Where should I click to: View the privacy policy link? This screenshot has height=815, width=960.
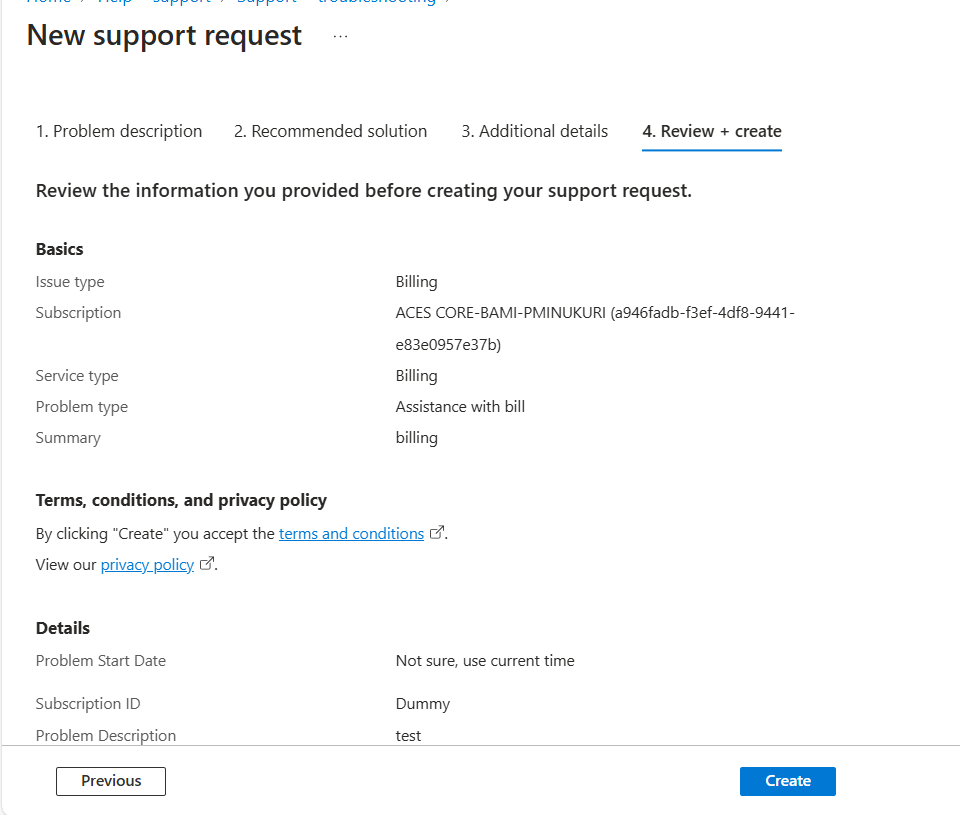(148, 565)
